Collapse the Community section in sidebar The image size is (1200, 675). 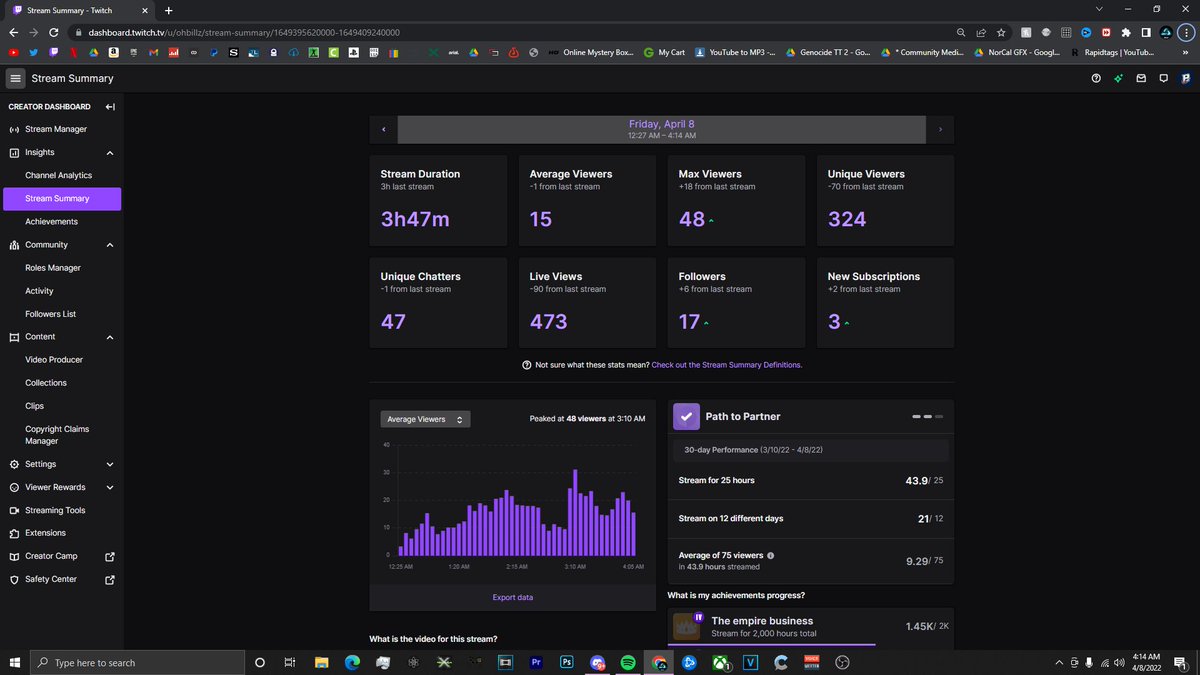(x=110, y=245)
